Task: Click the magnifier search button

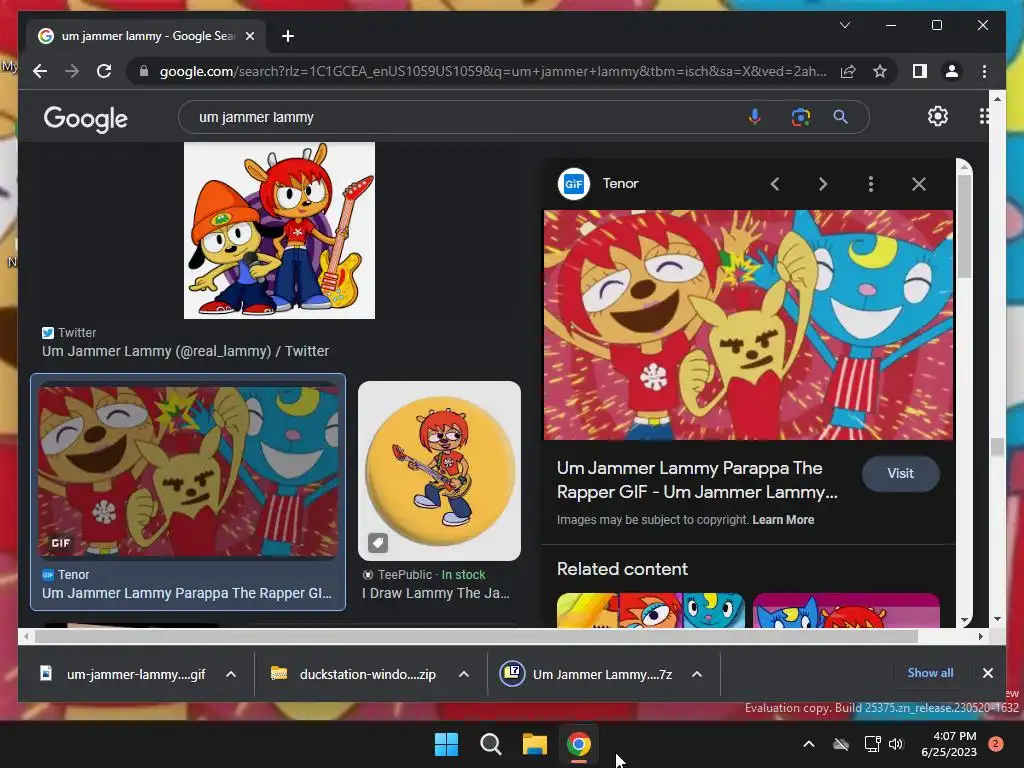Action: tap(840, 117)
